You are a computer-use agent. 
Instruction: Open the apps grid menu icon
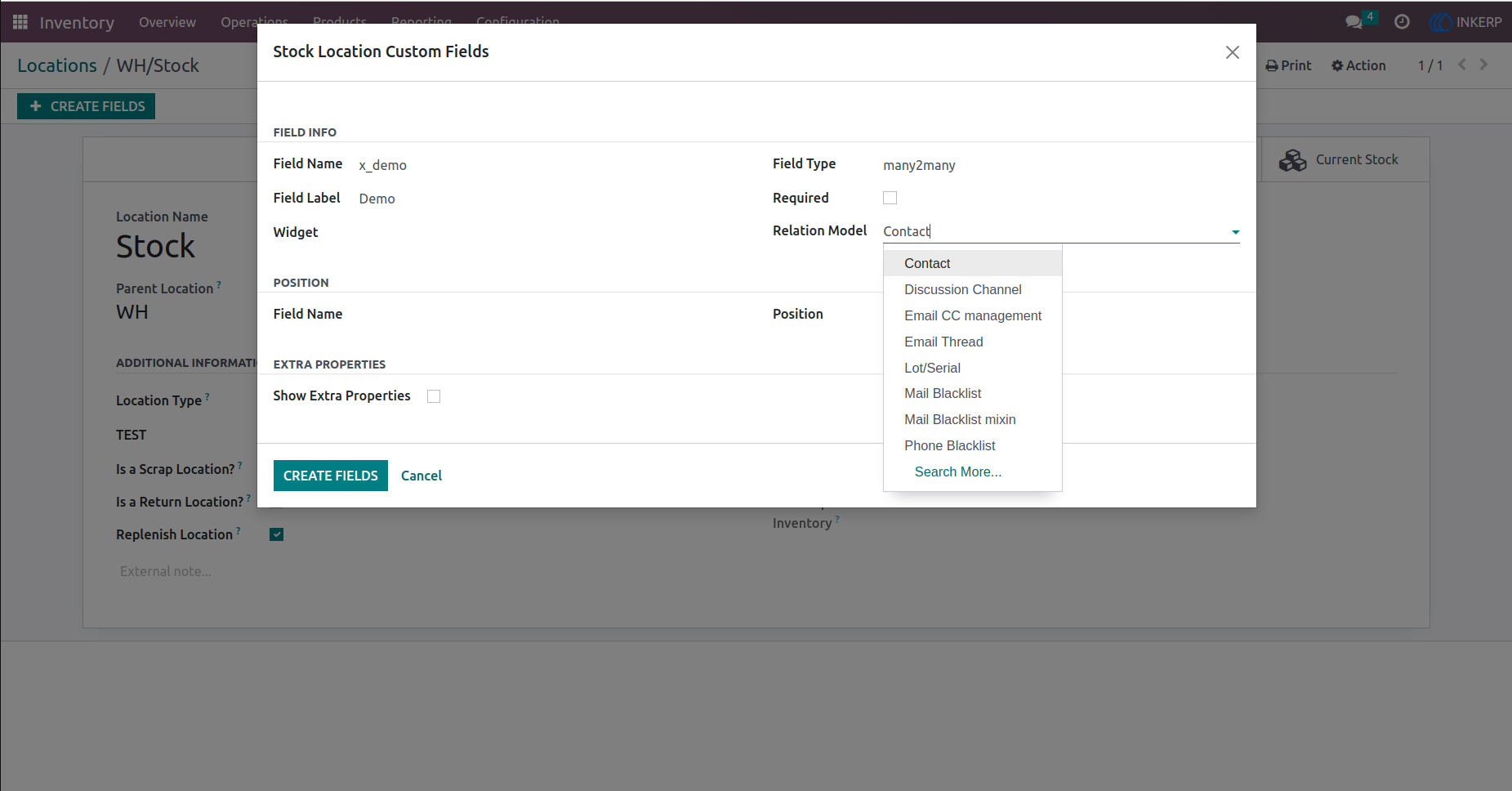coord(20,22)
